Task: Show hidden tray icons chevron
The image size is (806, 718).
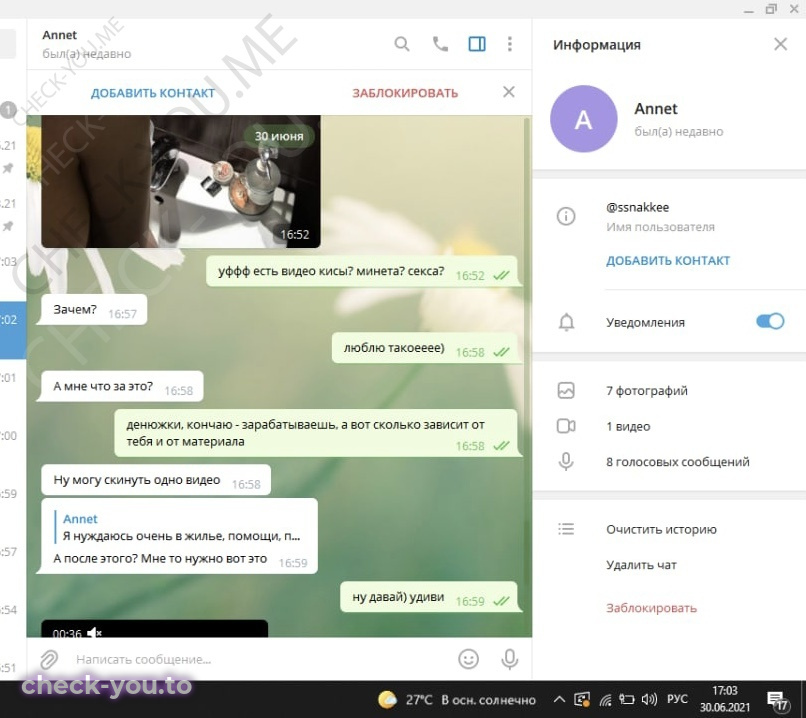Action: pyautogui.click(x=559, y=699)
